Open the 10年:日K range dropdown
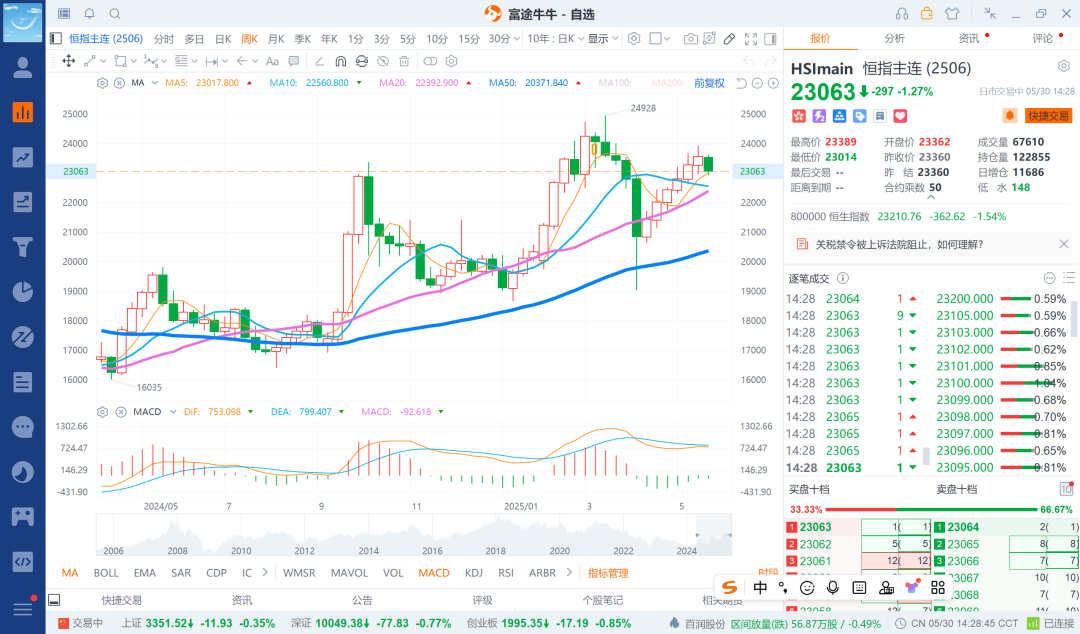 556,39
